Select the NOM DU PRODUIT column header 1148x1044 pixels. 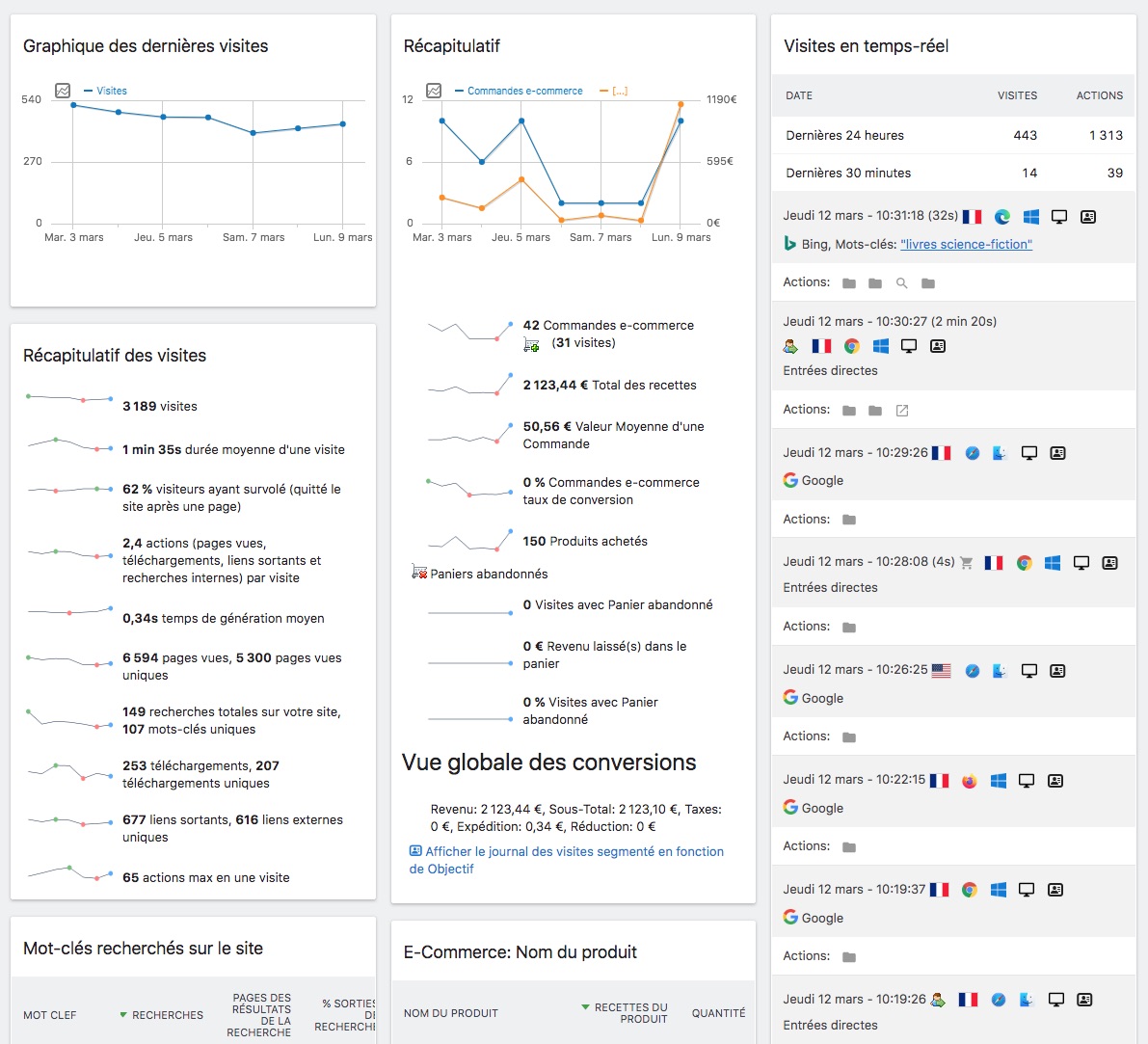point(451,1013)
